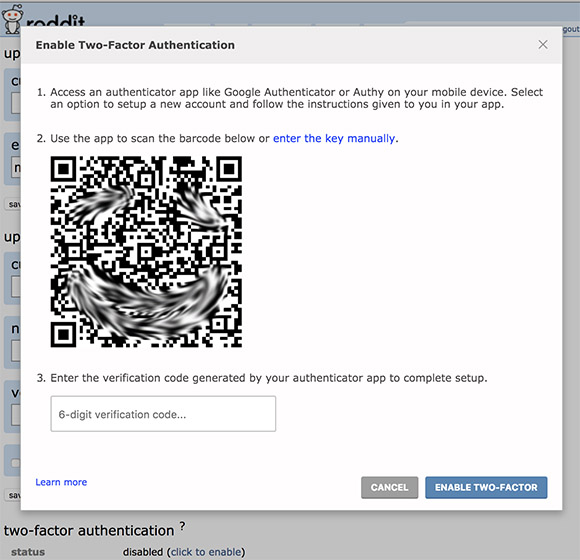Cancel two-factor setup

(x=390, y=488)
